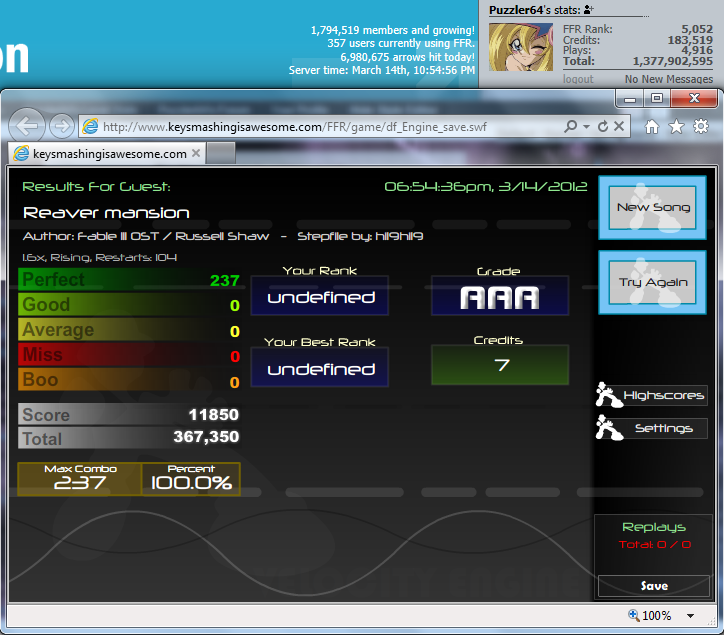
Task: Expand the address bar search dropdown arrow
Action: (x=584, y=128)
